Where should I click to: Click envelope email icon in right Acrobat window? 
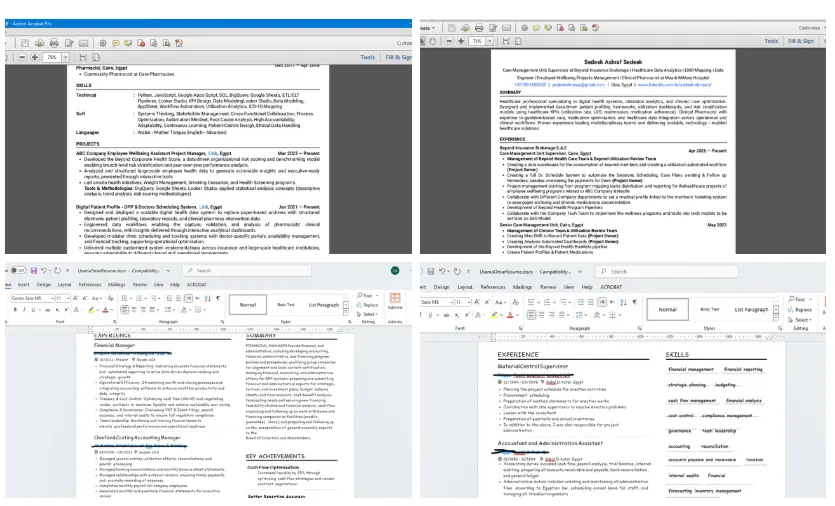(x=506, y=28)
